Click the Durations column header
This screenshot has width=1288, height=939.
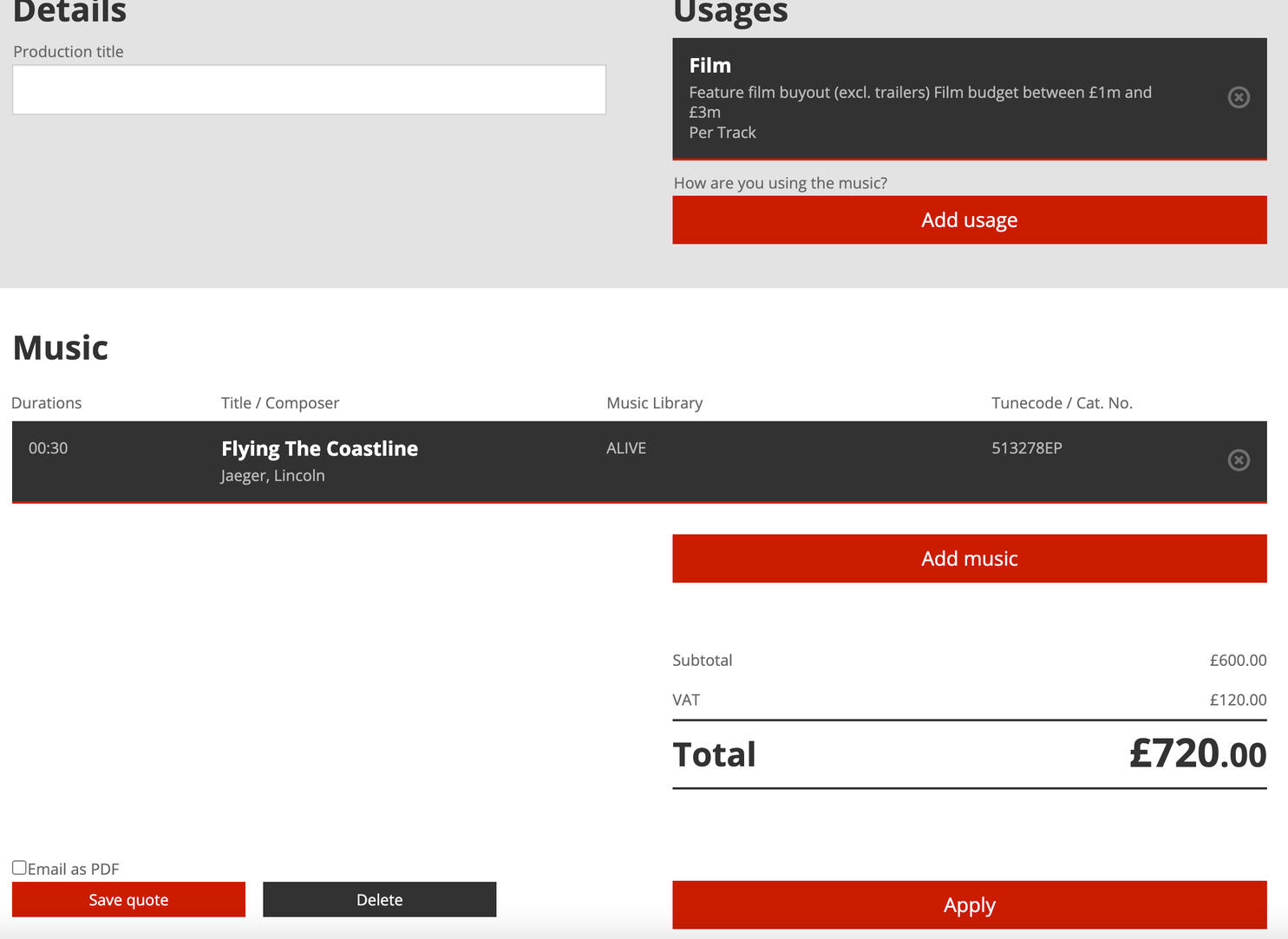point(46,403)
